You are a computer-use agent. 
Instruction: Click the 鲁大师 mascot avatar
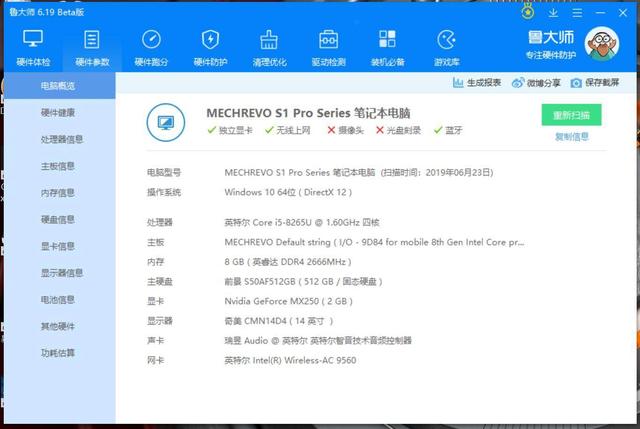(x=602, y=44)
